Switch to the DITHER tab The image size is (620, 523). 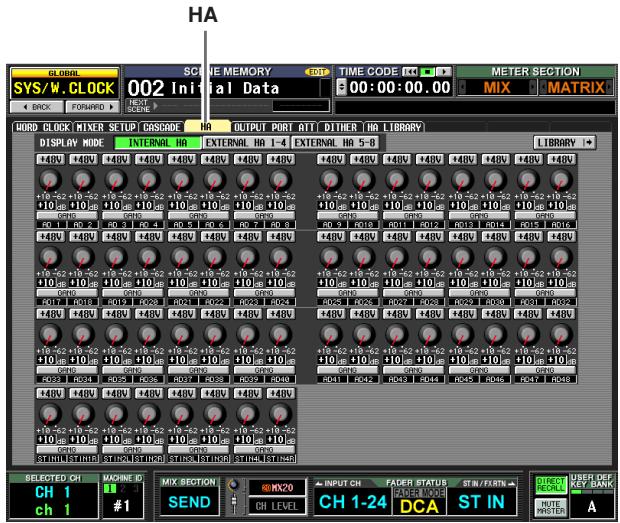coord(340,127)
